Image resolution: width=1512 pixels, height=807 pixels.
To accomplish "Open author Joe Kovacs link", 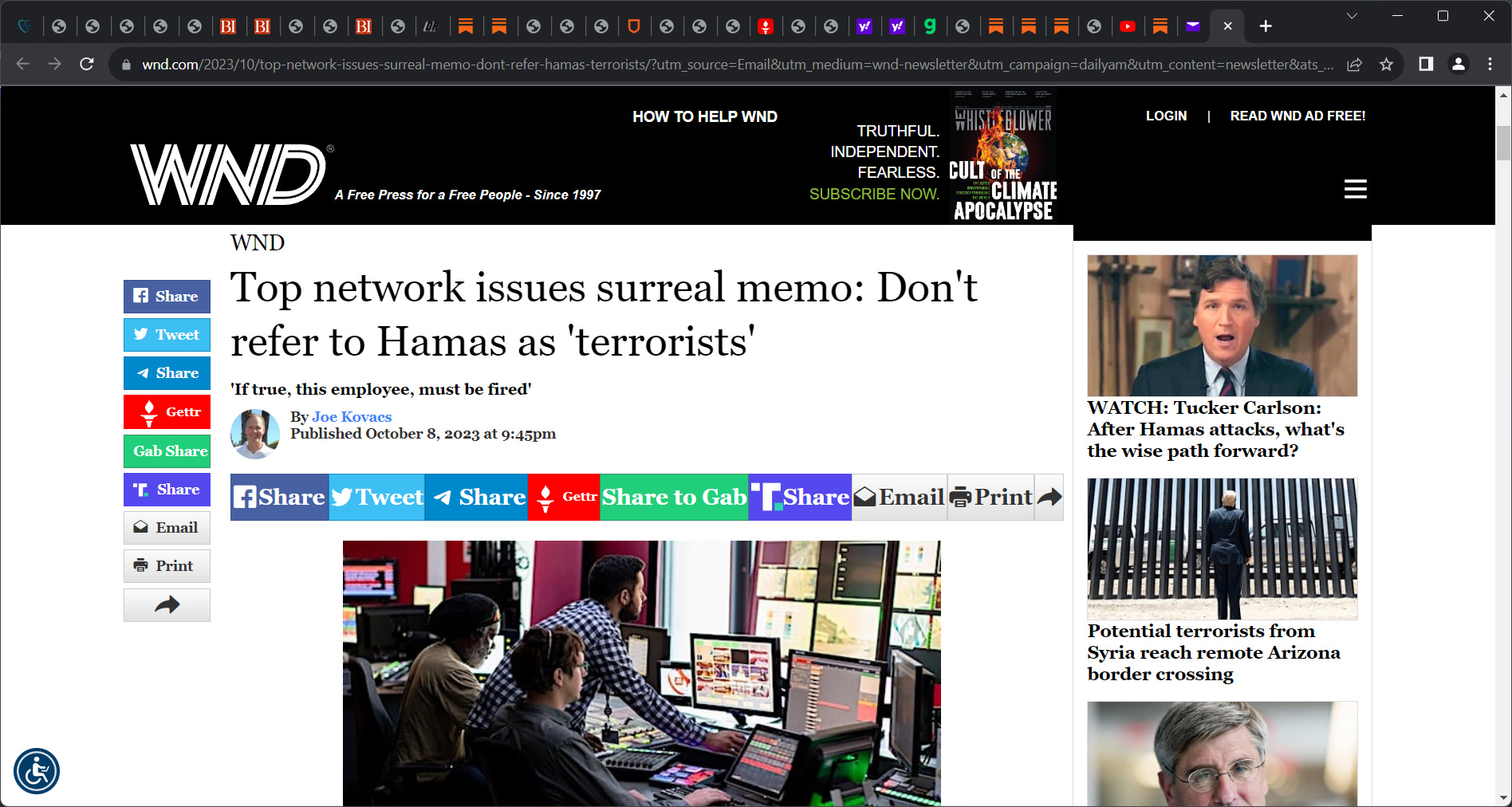I will pyautogui.click(x=352, y=416).
